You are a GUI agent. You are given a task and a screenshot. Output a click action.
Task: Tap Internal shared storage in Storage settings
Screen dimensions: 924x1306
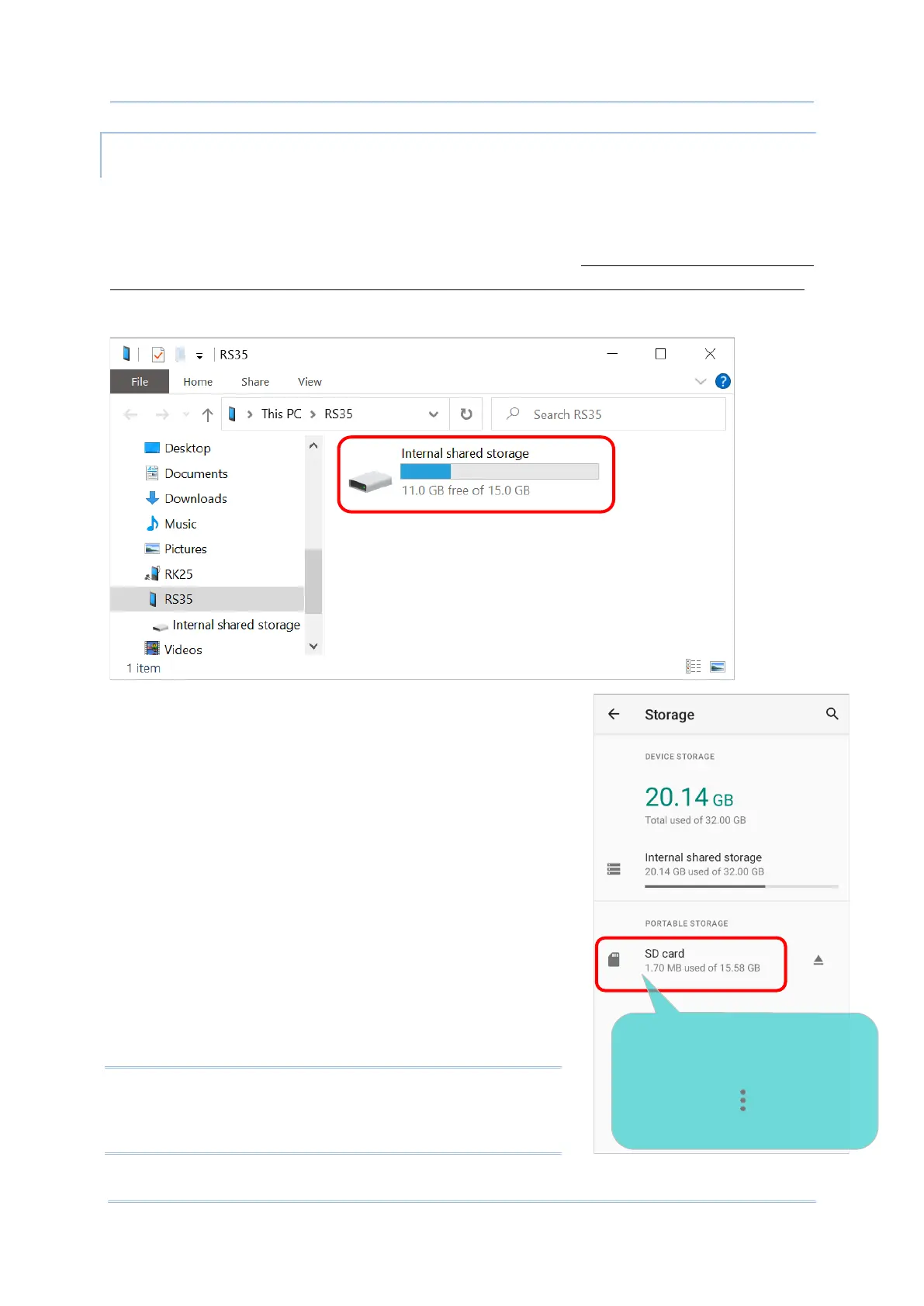click(722, 868)
